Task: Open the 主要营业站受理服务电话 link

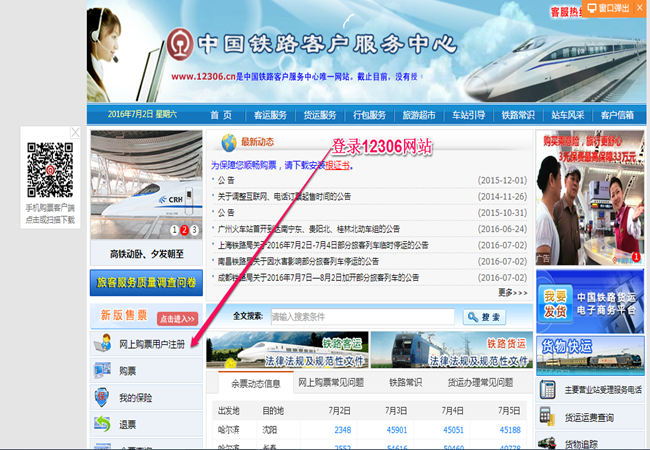Action: coord(603,390)
